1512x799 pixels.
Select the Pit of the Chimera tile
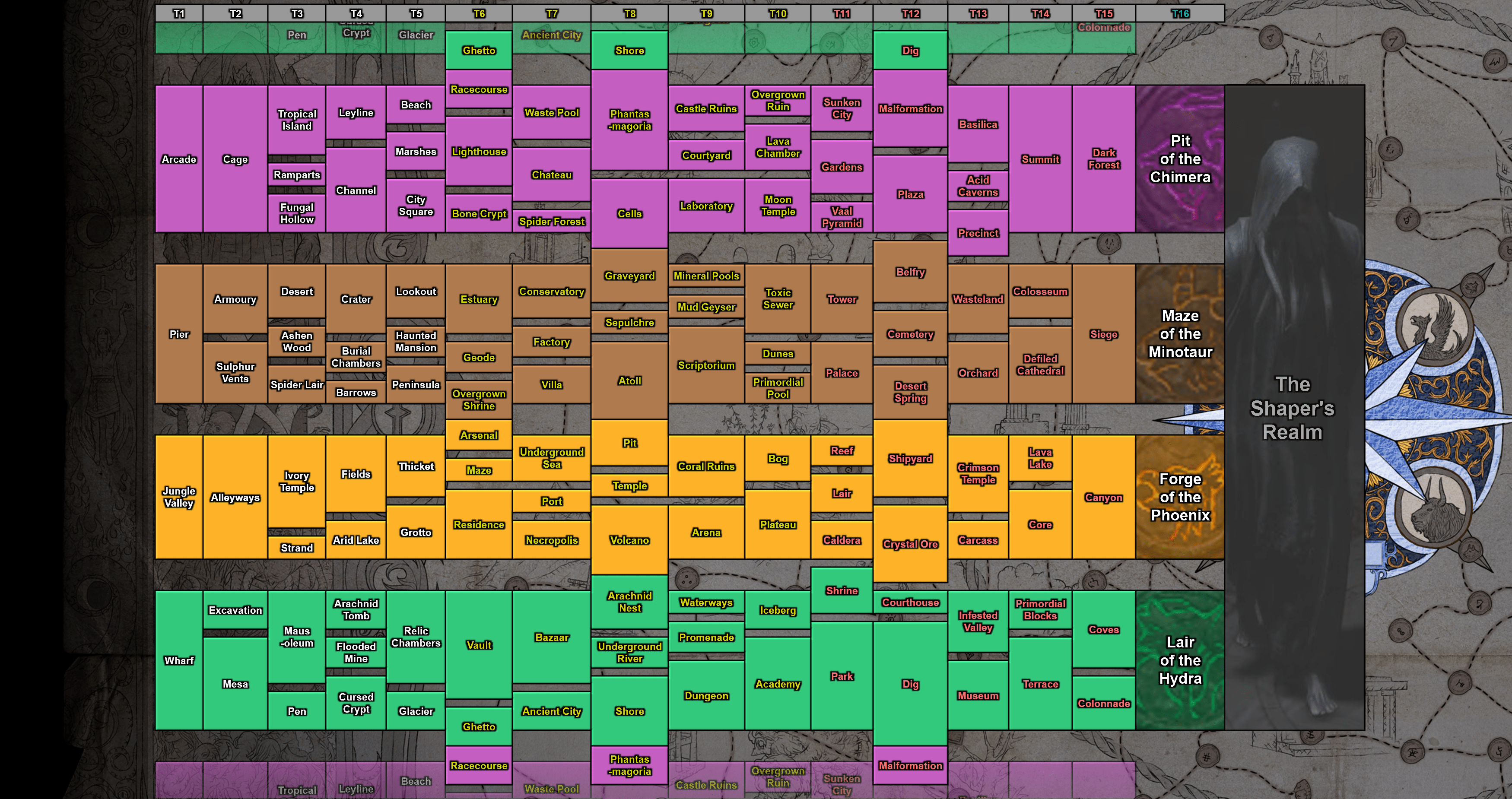tap(1180, 159)
